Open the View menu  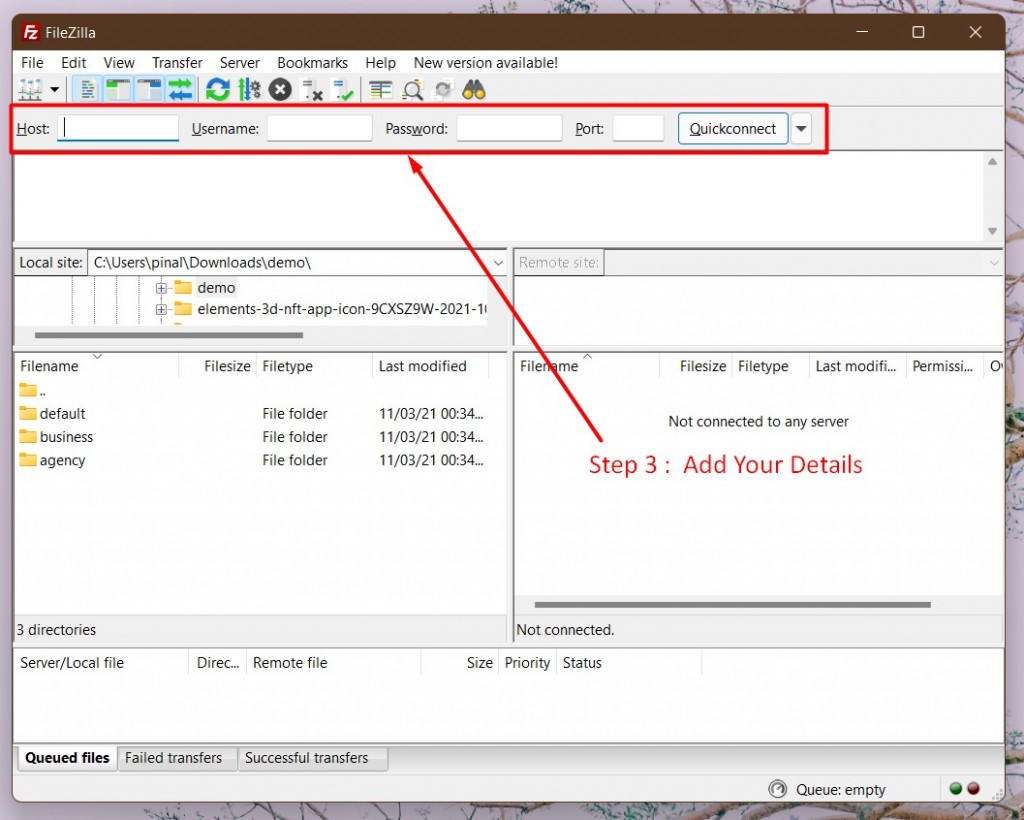click(x=119, y=63)
